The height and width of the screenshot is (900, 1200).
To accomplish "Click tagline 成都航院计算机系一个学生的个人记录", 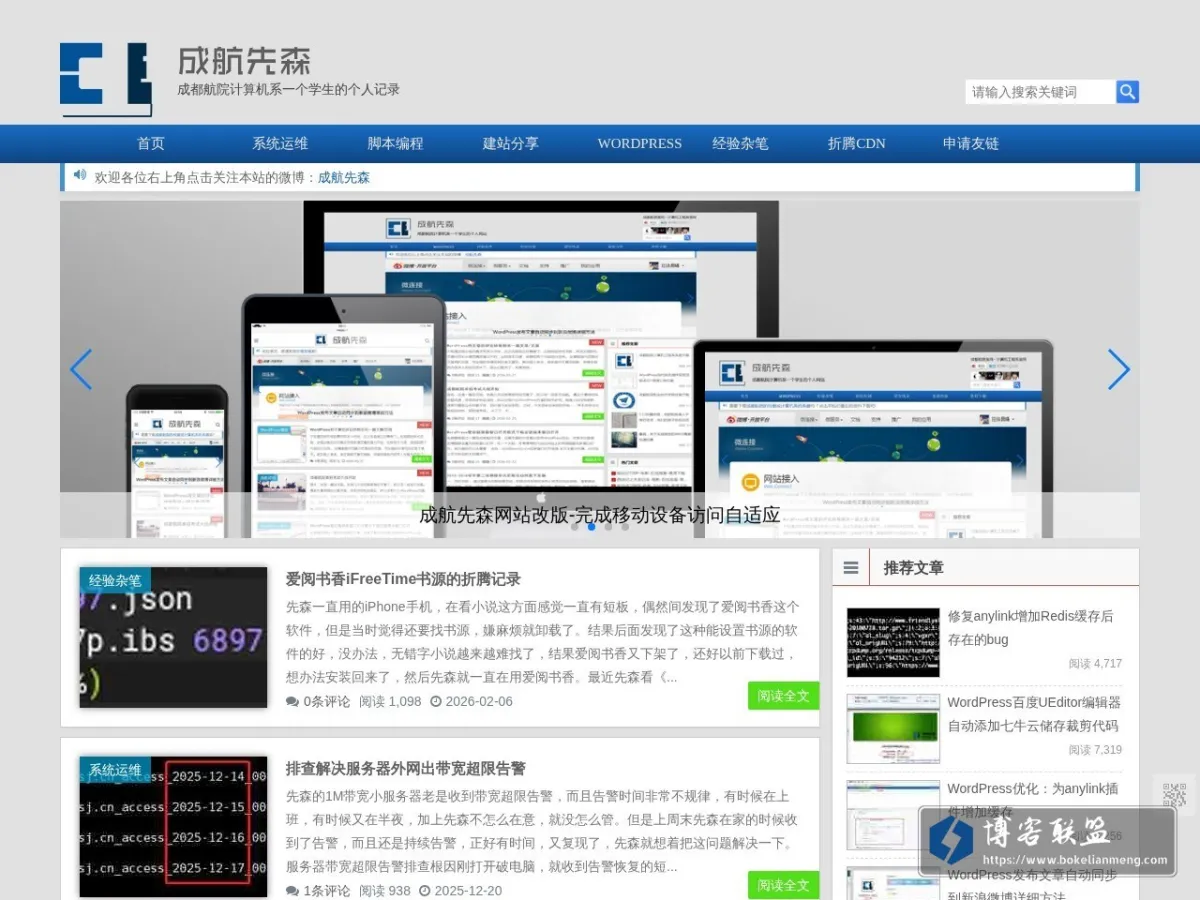I will click(289, 89).
